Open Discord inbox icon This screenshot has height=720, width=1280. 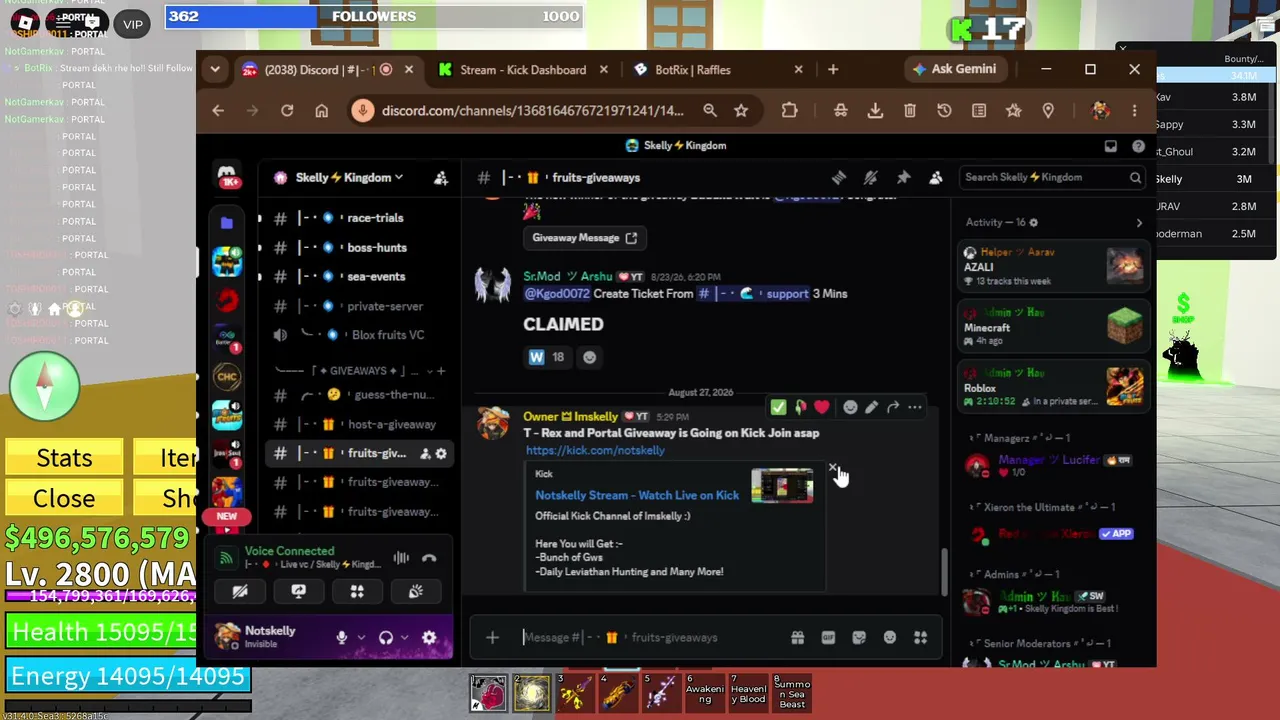pyautogui.click(x=1111, y=146)
